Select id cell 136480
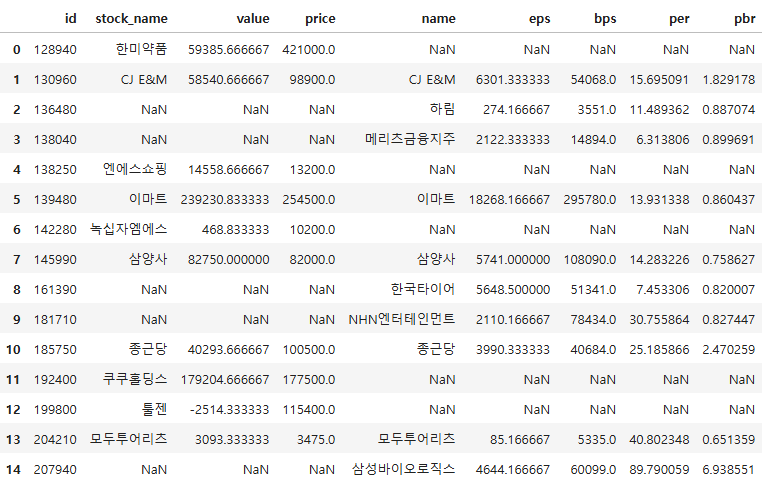Image resolution: width=772 pixels, height=489 pixels. (x=55, y=110)
